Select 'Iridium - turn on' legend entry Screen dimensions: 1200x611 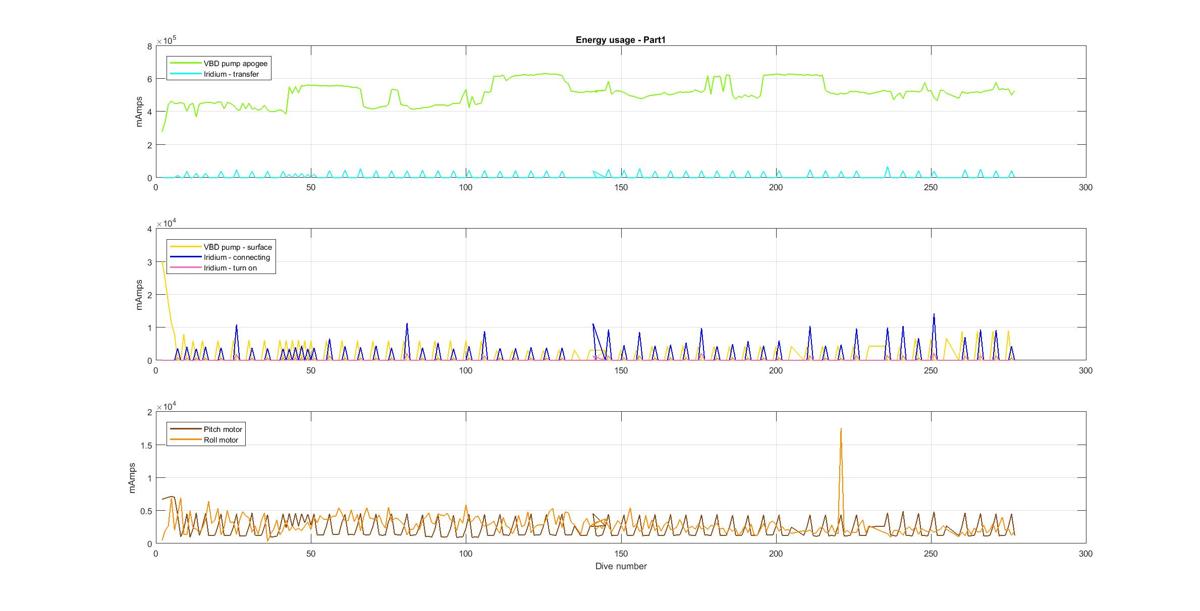coord(231,268)
